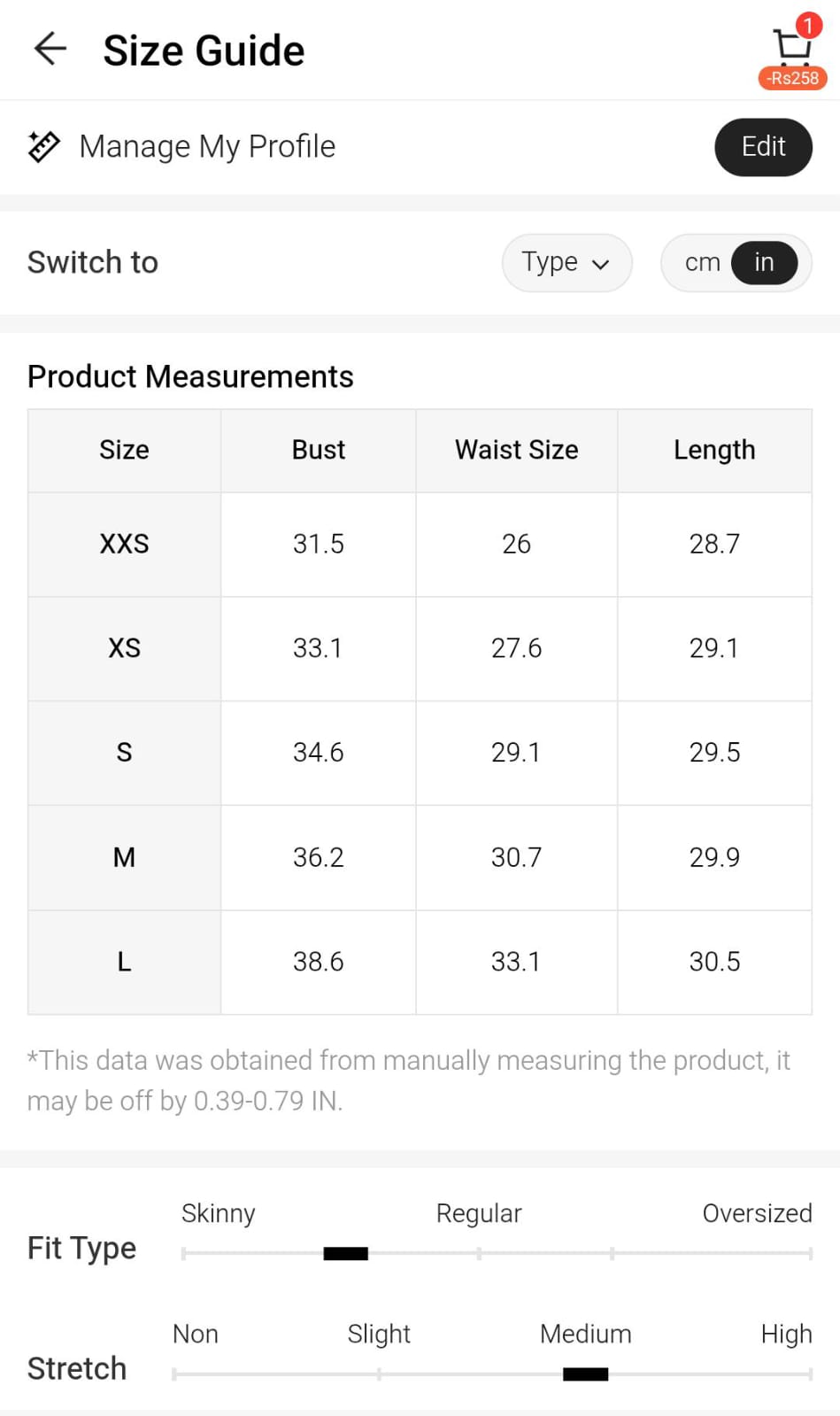Select the L size row
The width and height of the screenshot is (840, 1416).
click(124, 962)
